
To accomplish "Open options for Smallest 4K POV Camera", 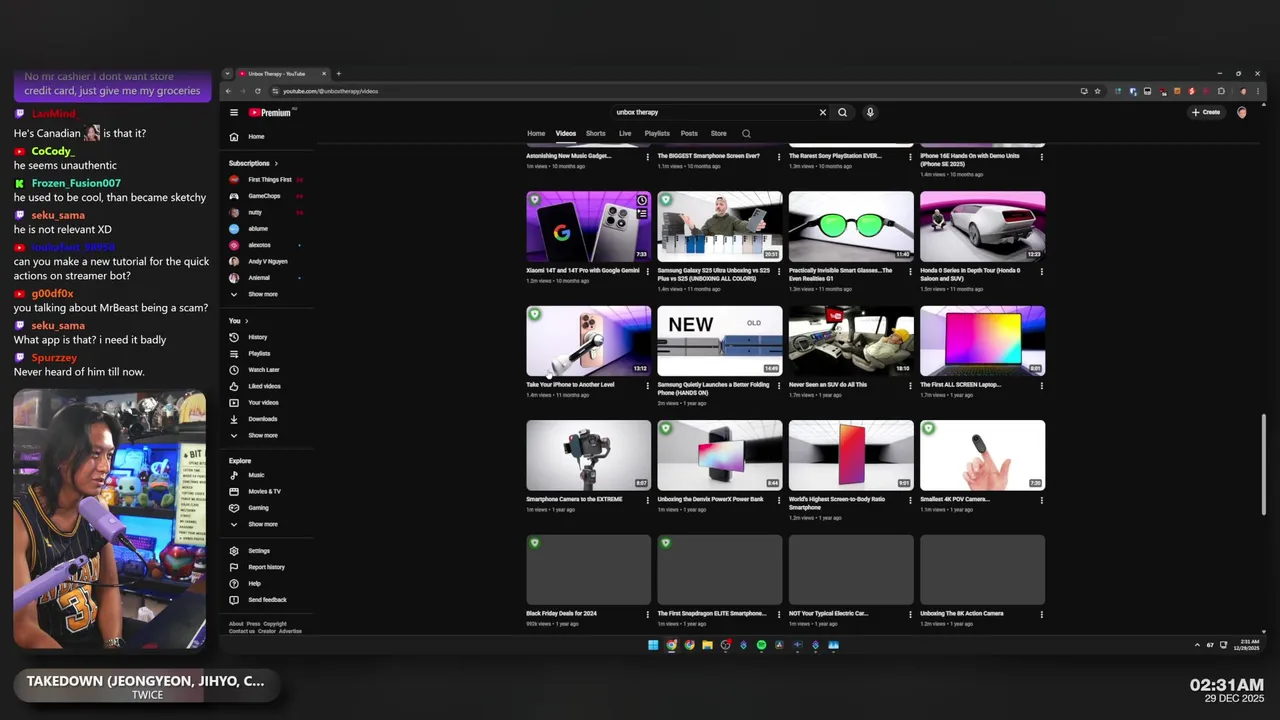I will (1041, 500).
